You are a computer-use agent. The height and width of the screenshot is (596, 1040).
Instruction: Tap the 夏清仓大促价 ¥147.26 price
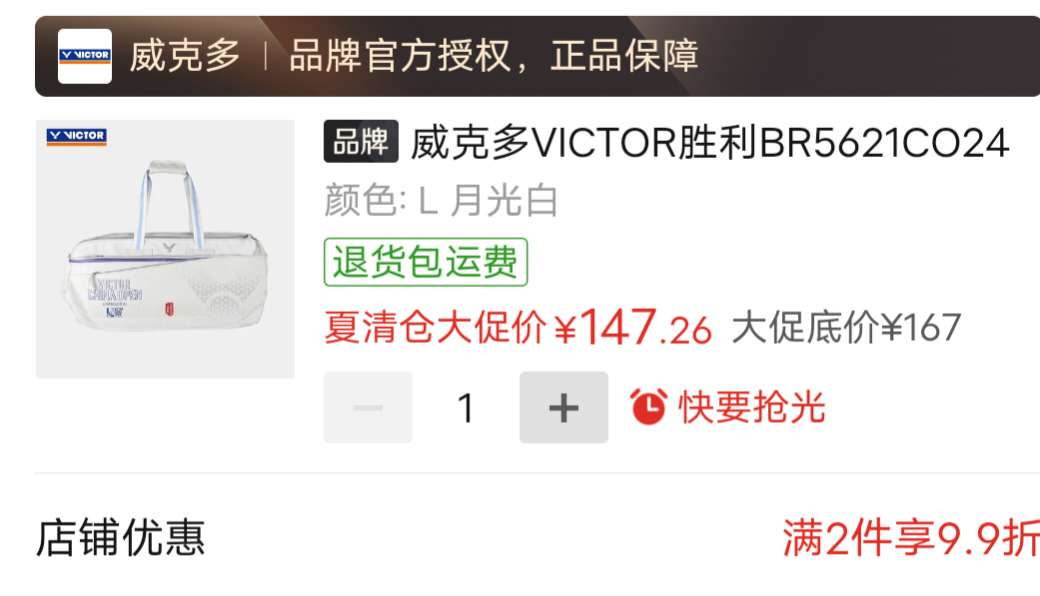pos(518,327)
